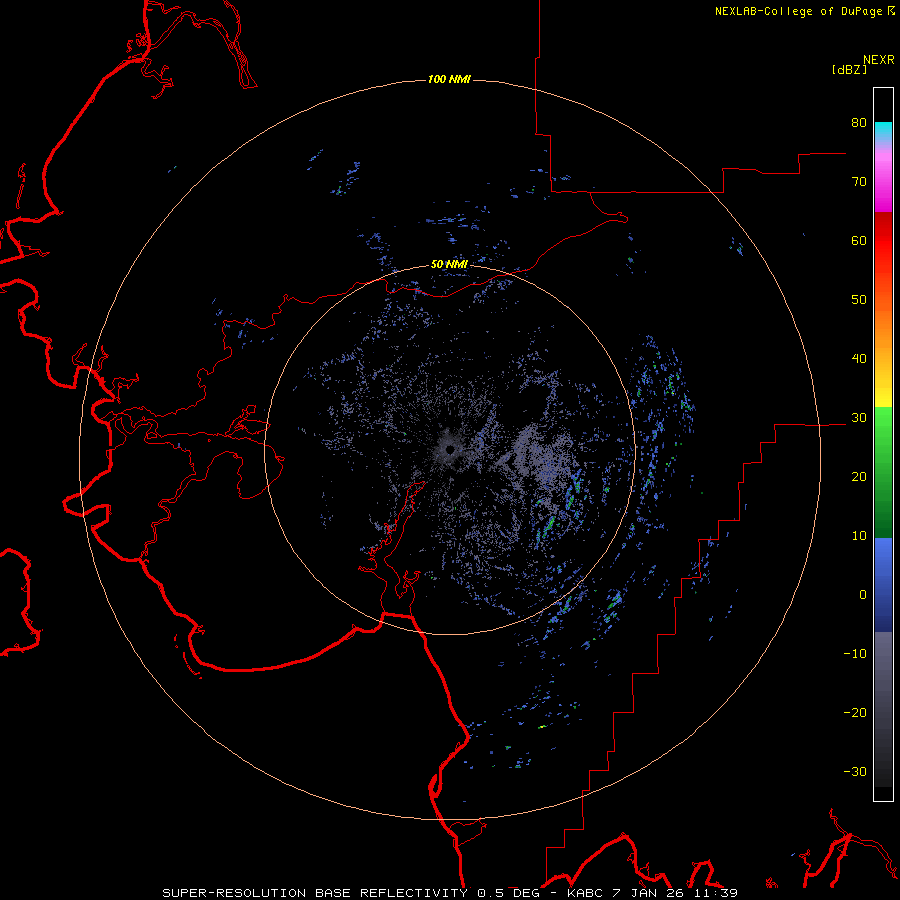Click the 0 dBZ scale value

click(x=863, y=595)
